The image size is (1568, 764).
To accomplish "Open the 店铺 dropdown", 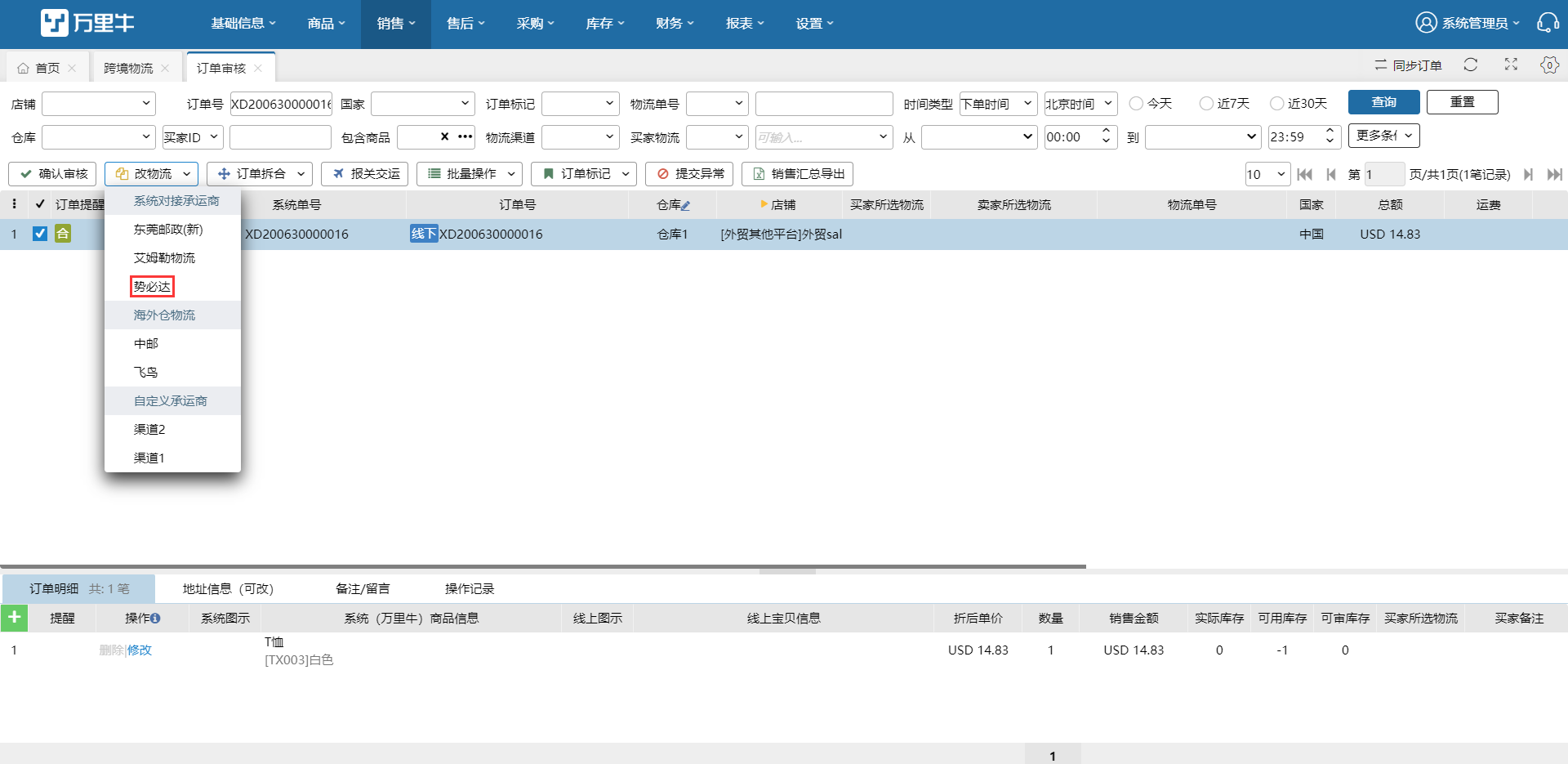I will (x=98, y=104).
